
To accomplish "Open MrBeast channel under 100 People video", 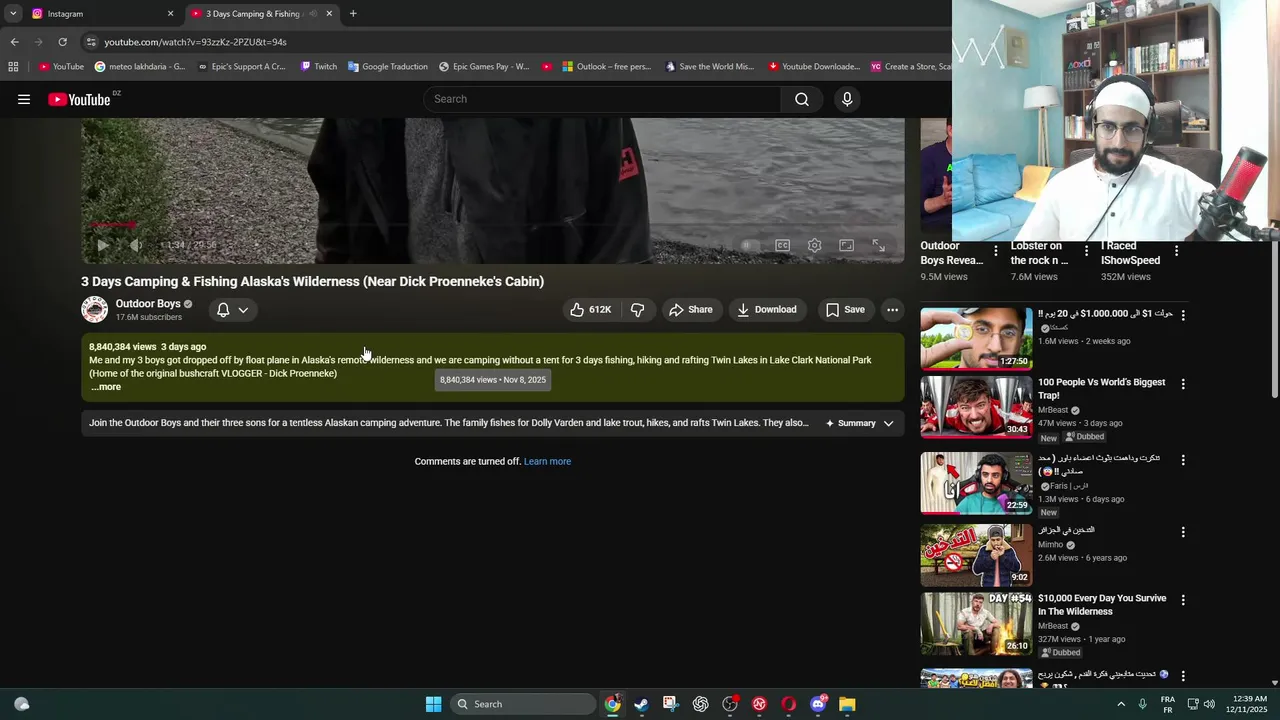I will (x=1053, y=411).
